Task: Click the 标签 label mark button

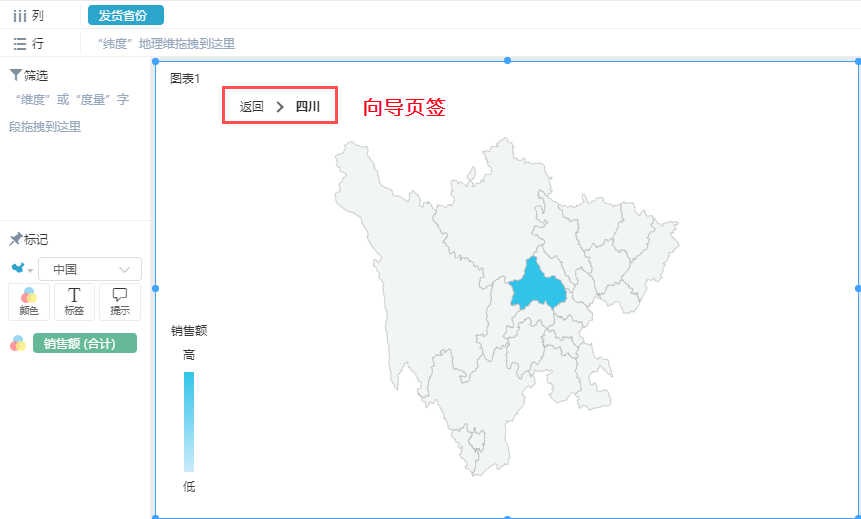Action: click(x=74, y=302)
